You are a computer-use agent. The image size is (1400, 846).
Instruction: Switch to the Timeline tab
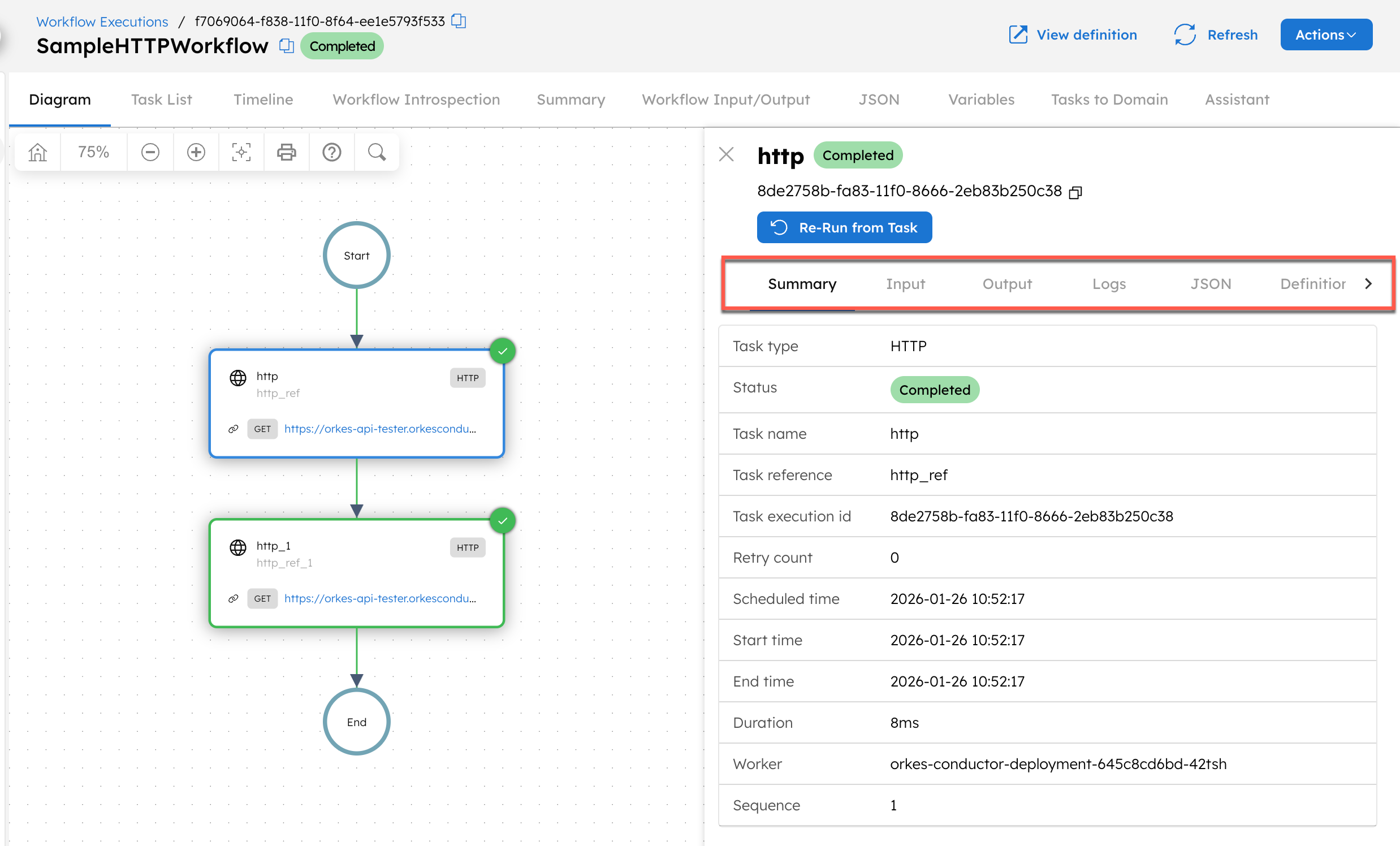tap(263, 100)
